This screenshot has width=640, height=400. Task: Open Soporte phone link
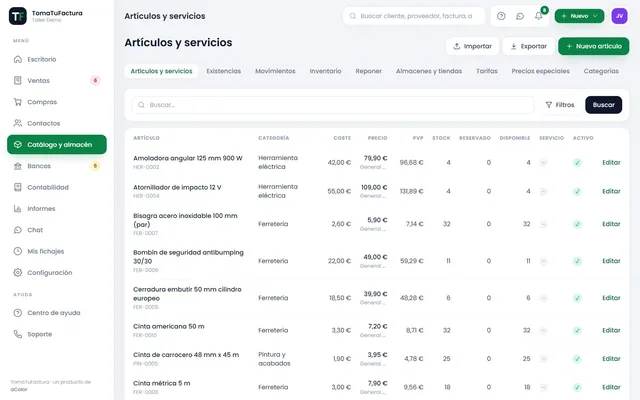(57, 334)
